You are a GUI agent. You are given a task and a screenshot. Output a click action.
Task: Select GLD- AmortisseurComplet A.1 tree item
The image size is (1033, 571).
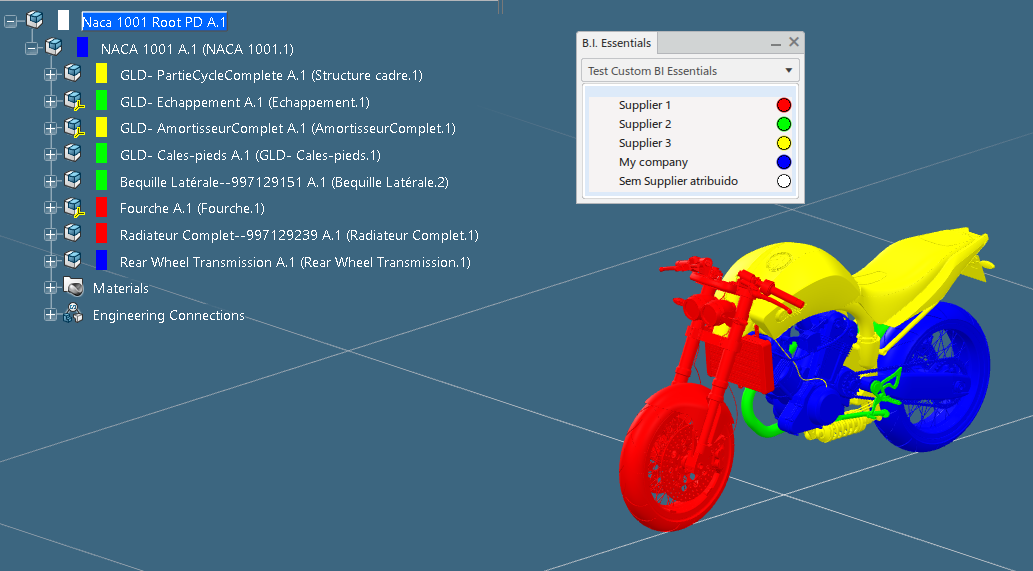pos(287,128)
